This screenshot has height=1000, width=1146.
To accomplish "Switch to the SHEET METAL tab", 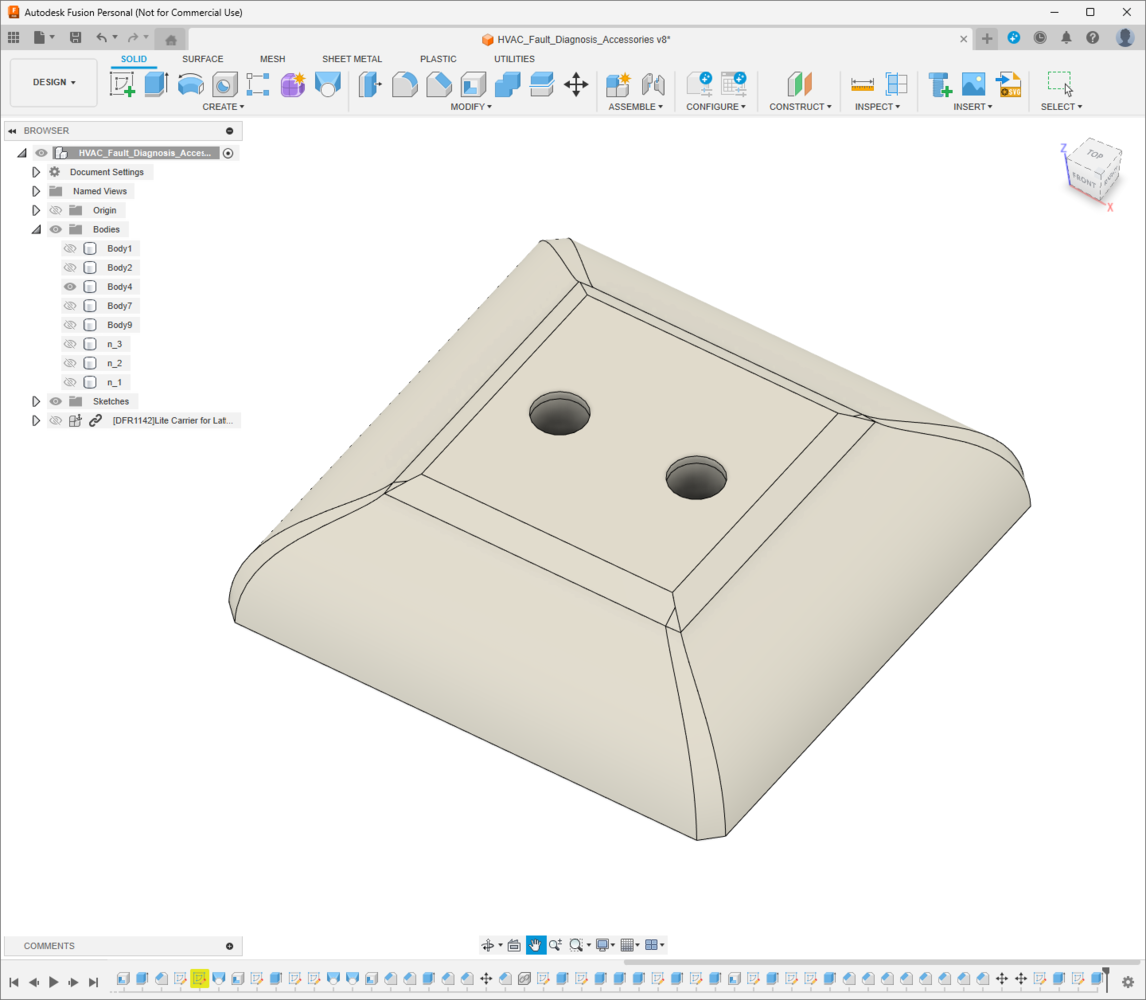I will point(352,59).
